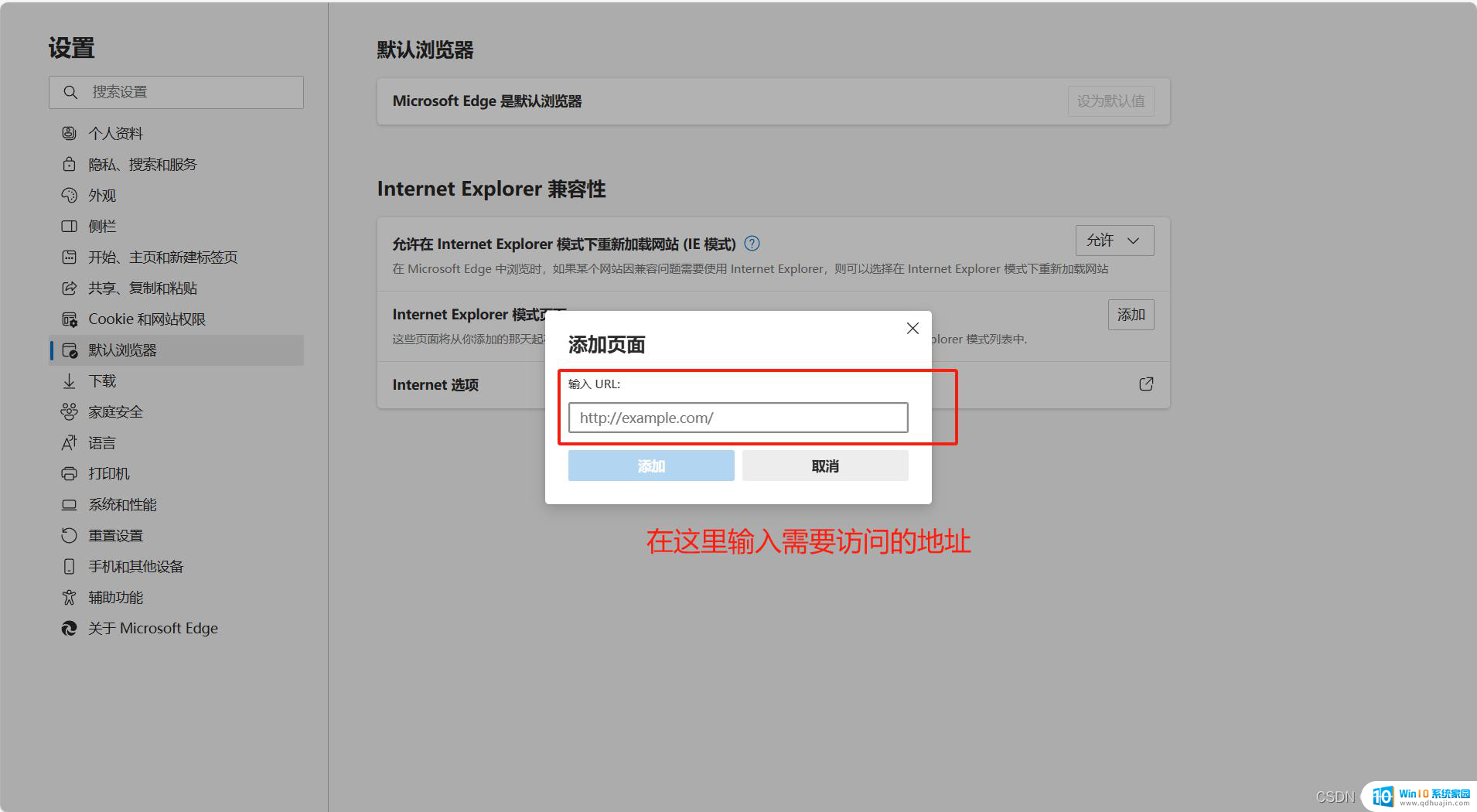The height and width of the screenshot is (812, 1477).
Task: Click the Profile (个人资料) sidebar icon
Action: pyautogui.click(x=69, y=133)
